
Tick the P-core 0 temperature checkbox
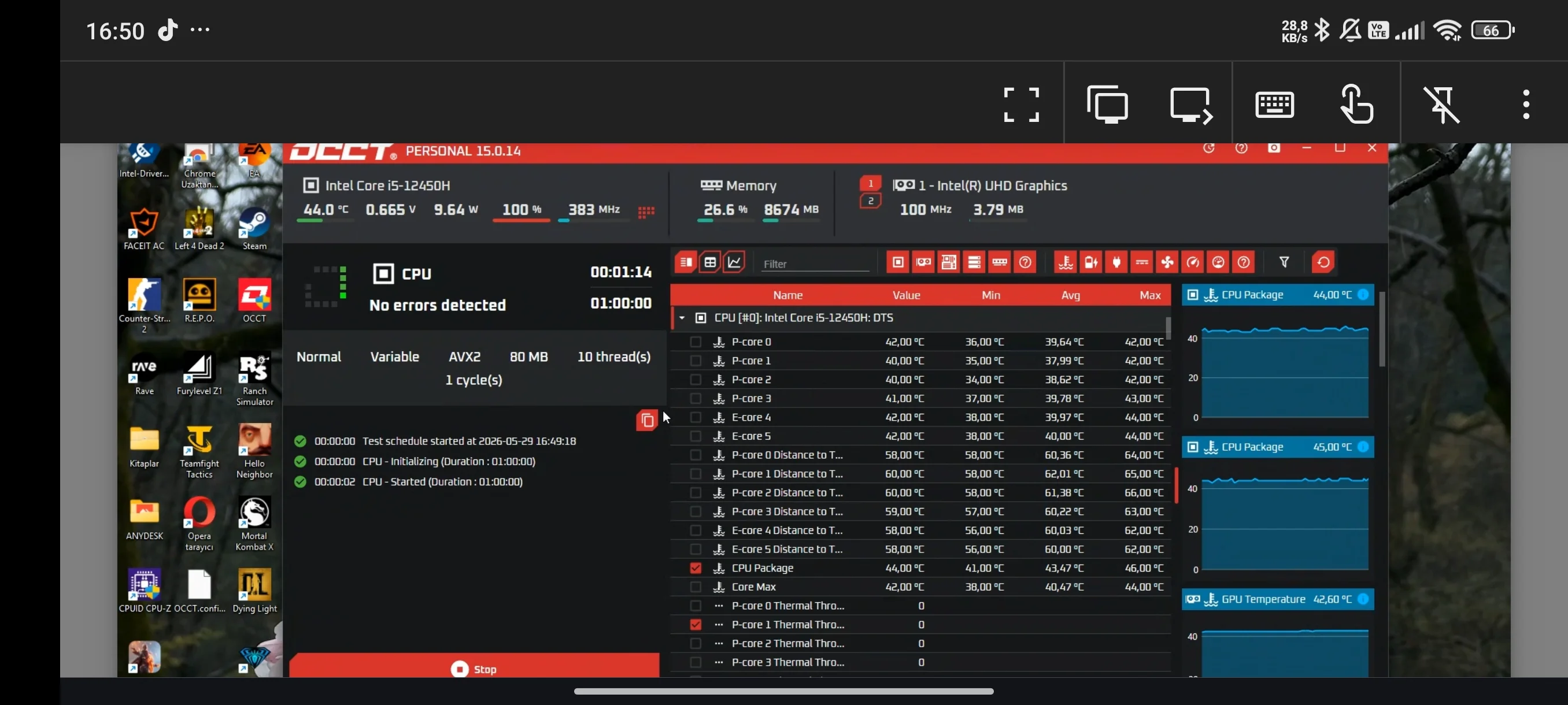pyautogui.click(x=695, y=342)
